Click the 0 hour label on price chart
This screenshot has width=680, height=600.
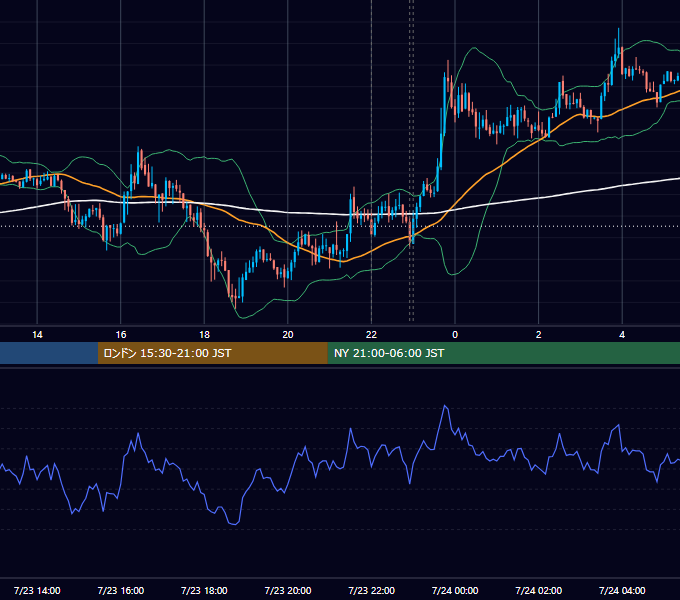coord(455,335)
